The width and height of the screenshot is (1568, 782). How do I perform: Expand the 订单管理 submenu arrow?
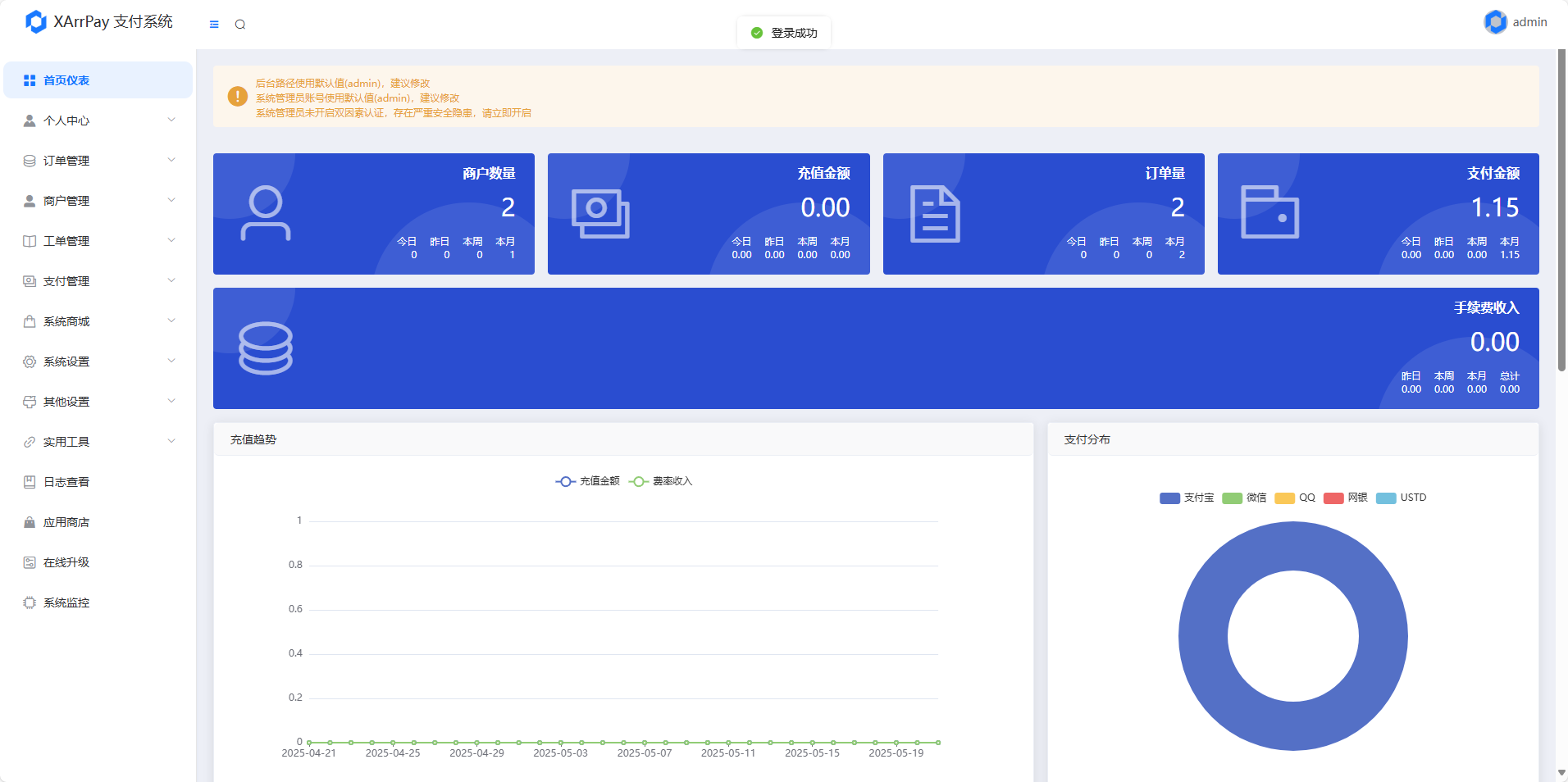pyautogui.click(x=171, y=161)
